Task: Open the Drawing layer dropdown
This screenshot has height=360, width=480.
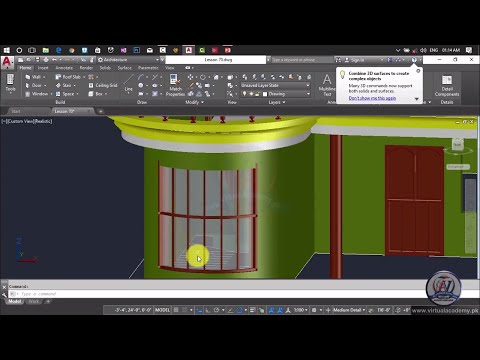Action: [x=275, y=94]
